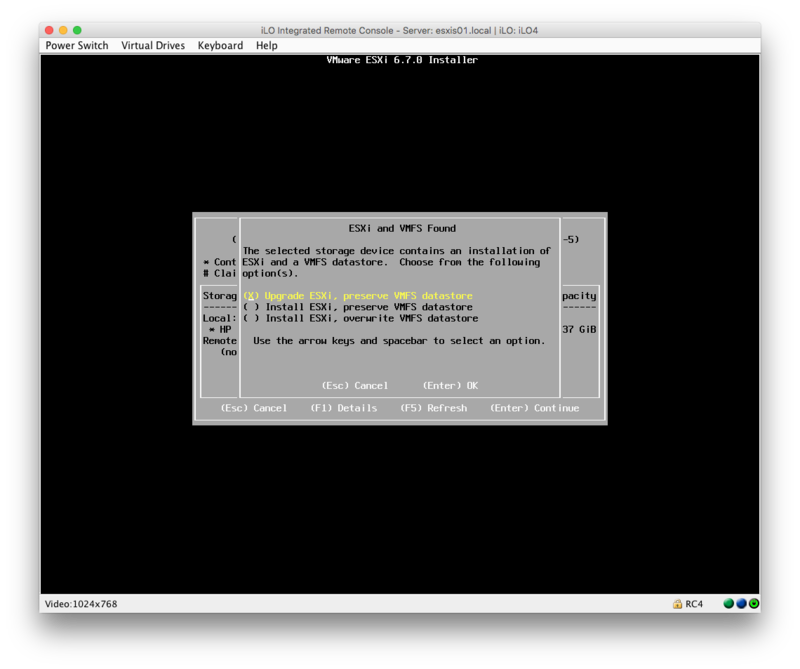The image size is (800, 669).
Task: Click (F5) Refresh in bottom bar
Action: [x=434, y=408]
